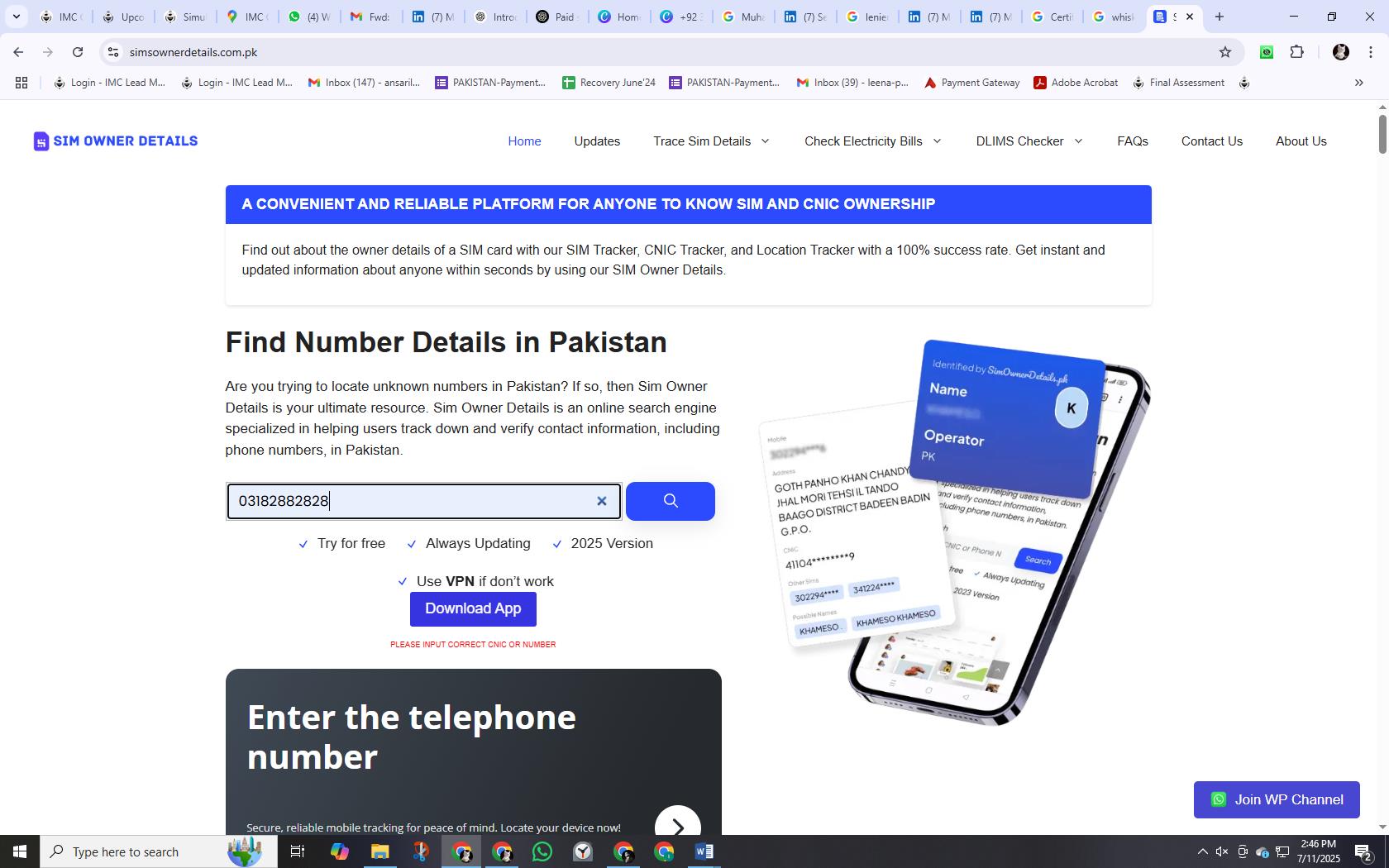The image size is (1389, 868).
Task: Switch to the WhatsApp browser tab
Action: coord(308,17)
